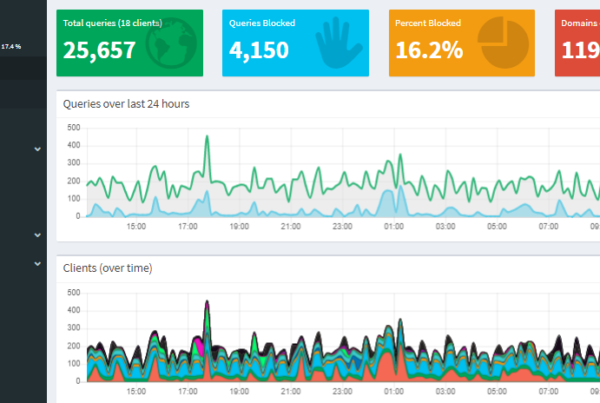Viewport: 600px width, 403px height.
Task: Expand the middle sidebar chevron
Action: [x=37, y=235]
